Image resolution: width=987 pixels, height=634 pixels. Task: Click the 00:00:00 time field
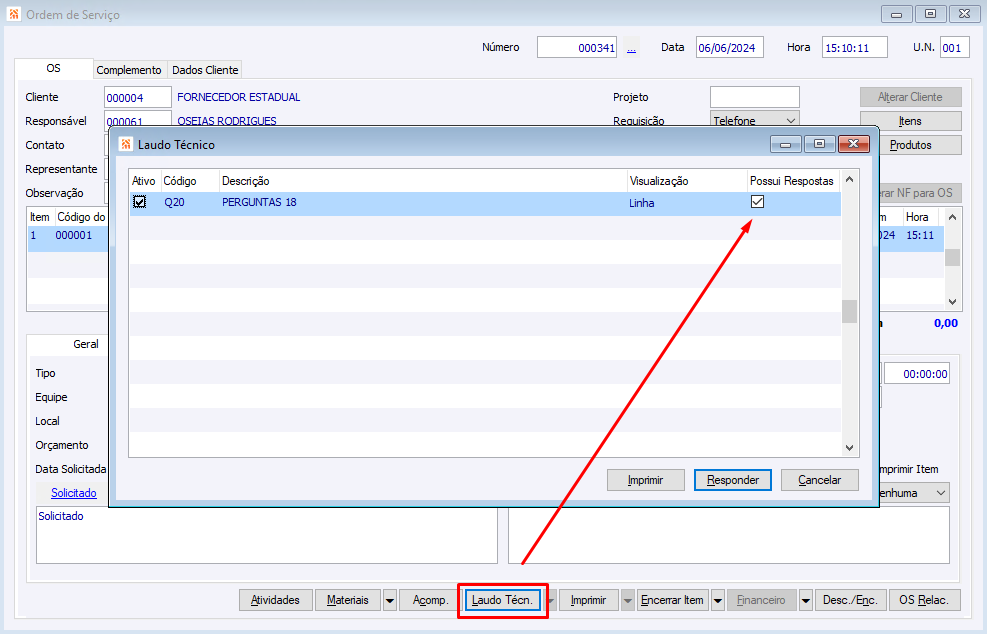click(x=917, y=373)
